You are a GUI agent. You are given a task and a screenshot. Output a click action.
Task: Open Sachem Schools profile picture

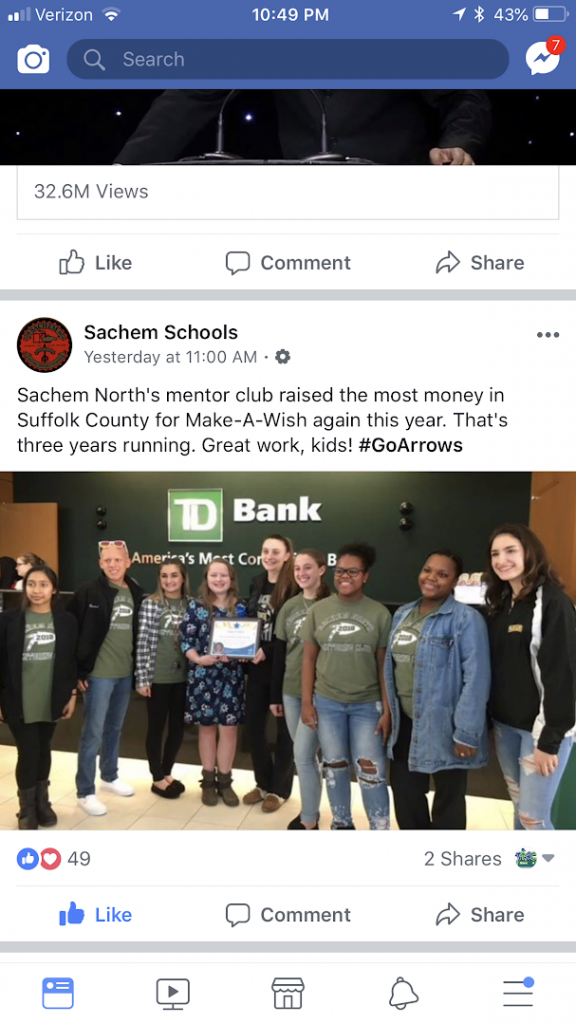click(44, 345)
